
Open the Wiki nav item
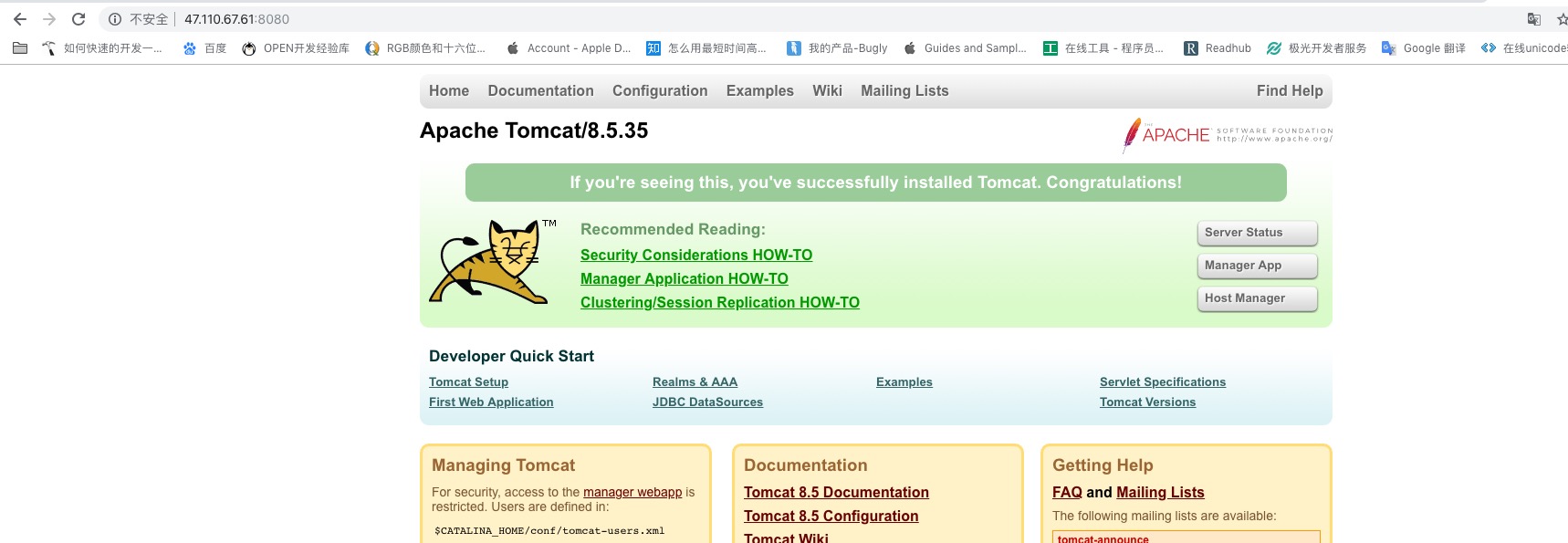[827, 90]
